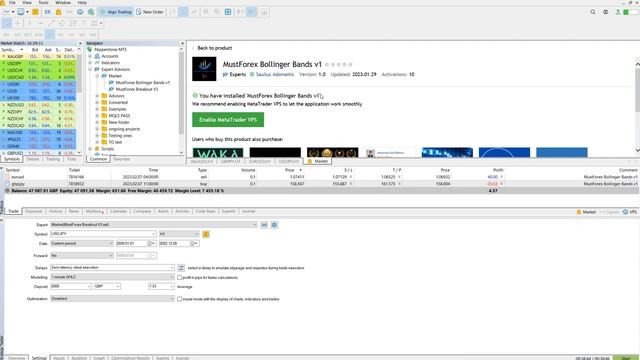Click the expert settings gear icon
Image resolution: width=640 pixels, height=360 pixels.
[x=274, y=225]
